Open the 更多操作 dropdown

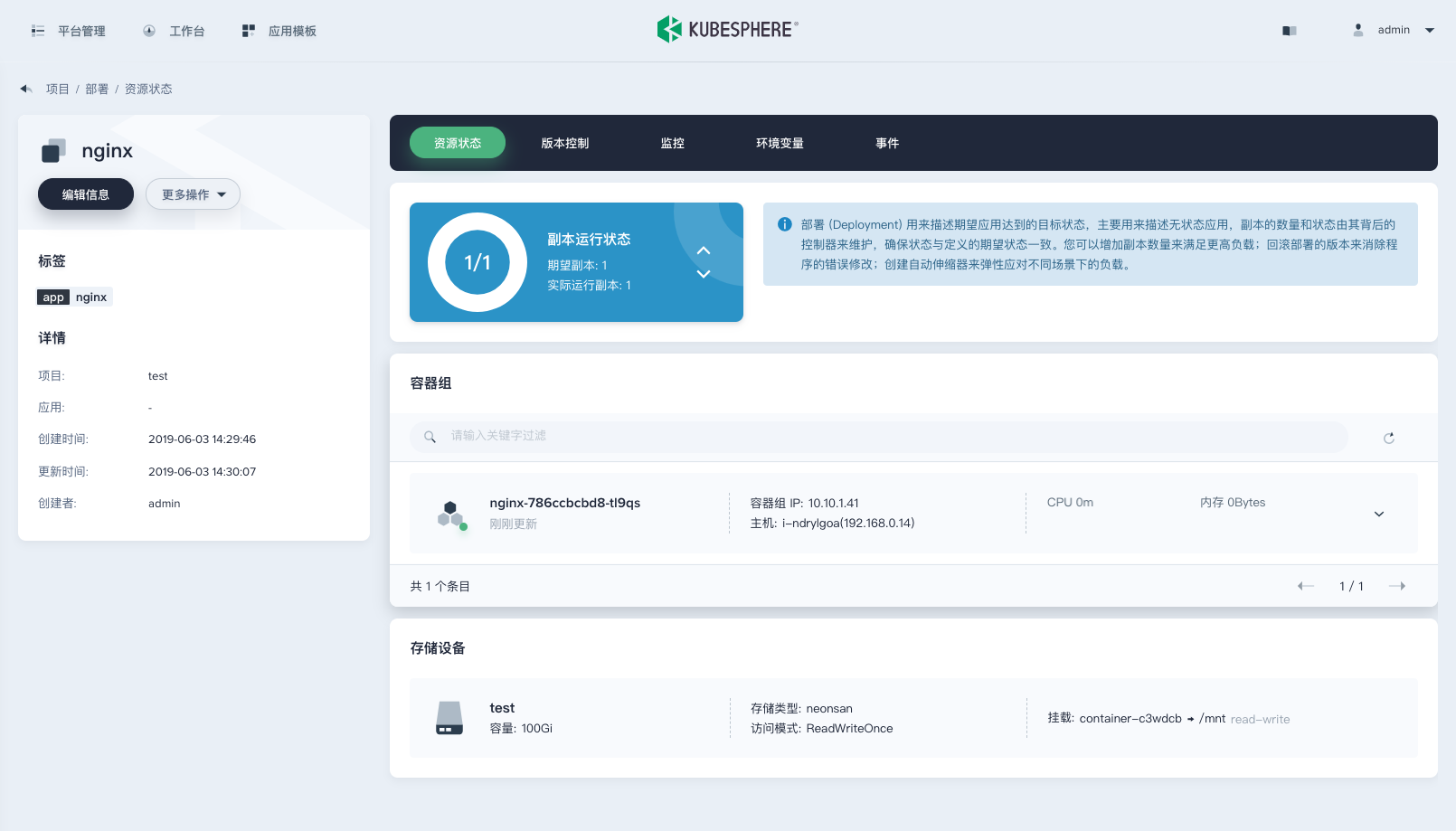click(193, 194)
